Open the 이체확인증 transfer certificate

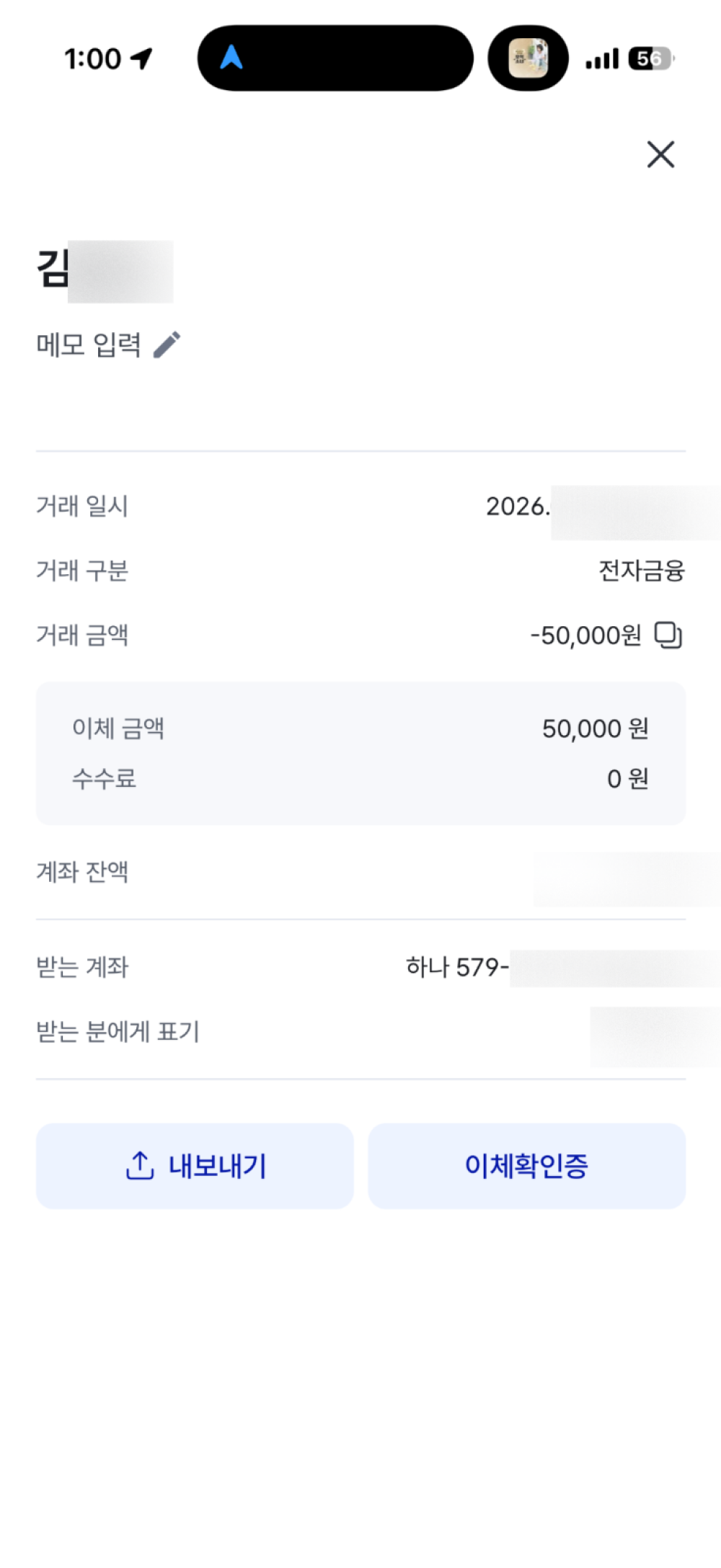tap(526, 1165)
